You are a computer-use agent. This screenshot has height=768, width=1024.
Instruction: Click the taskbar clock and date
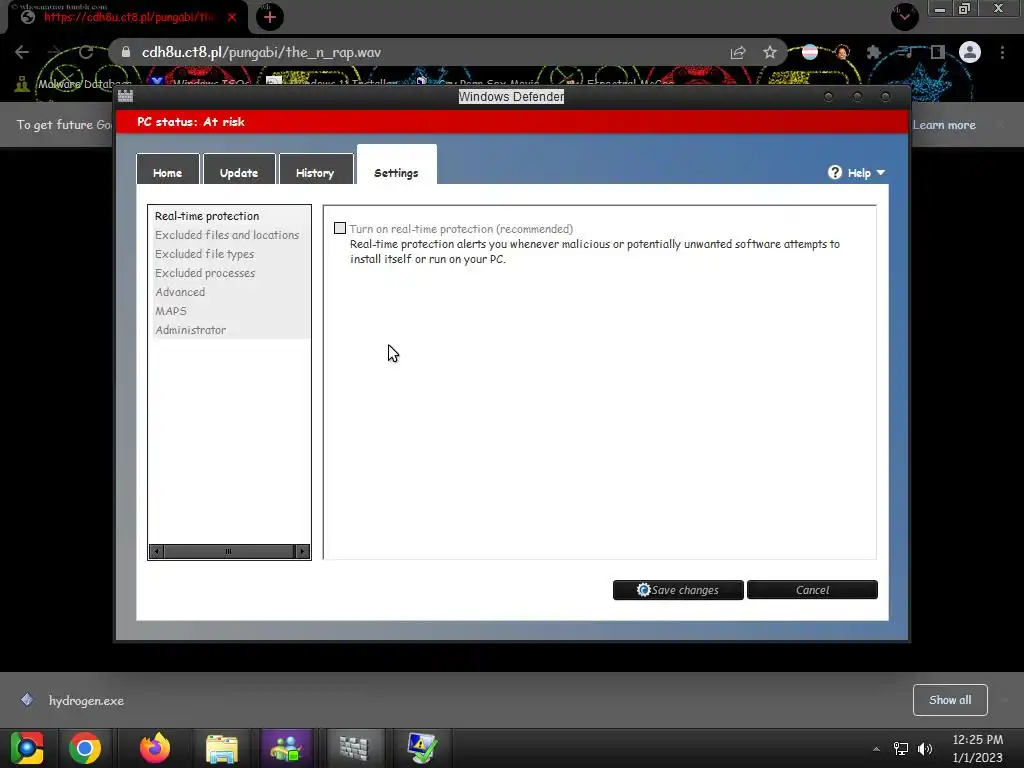pos(977,748)
